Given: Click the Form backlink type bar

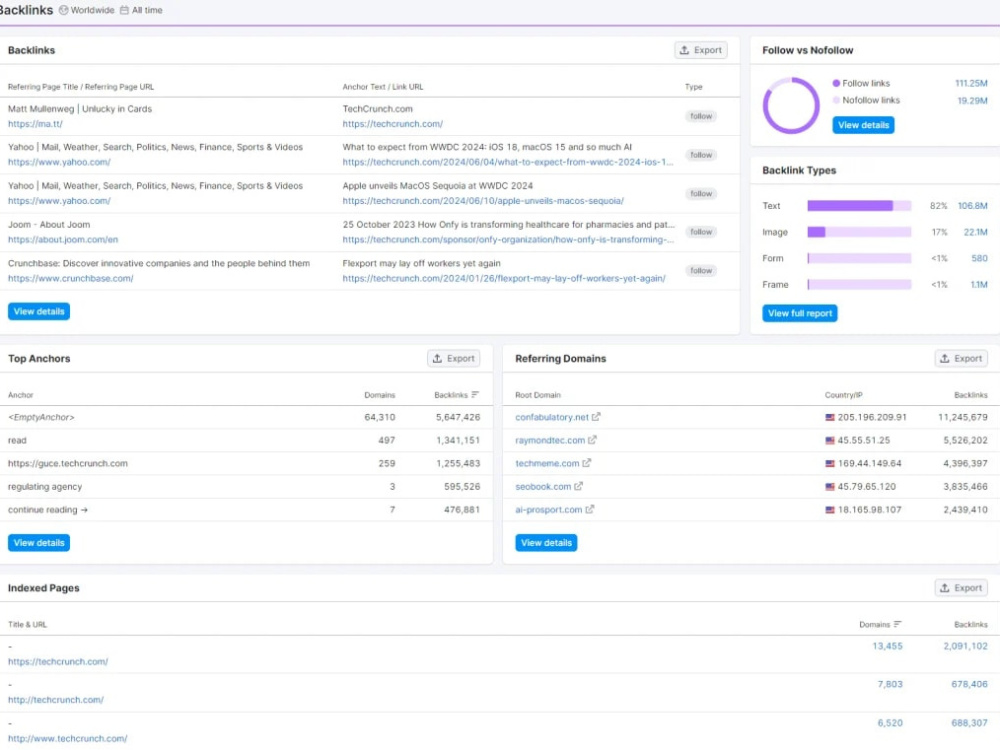Looking at the screenshot, I should pos(859,258).
